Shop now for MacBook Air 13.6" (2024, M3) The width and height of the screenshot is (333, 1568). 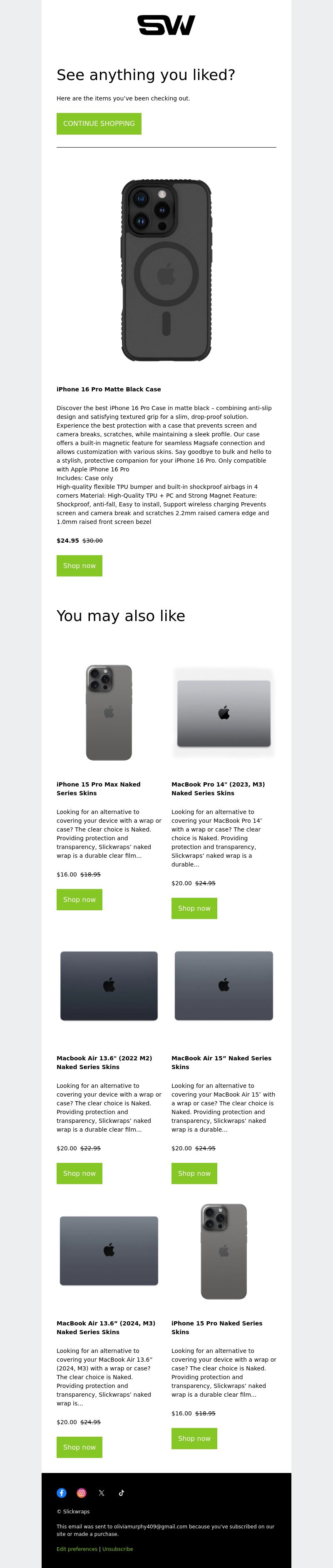point(80,1448)
